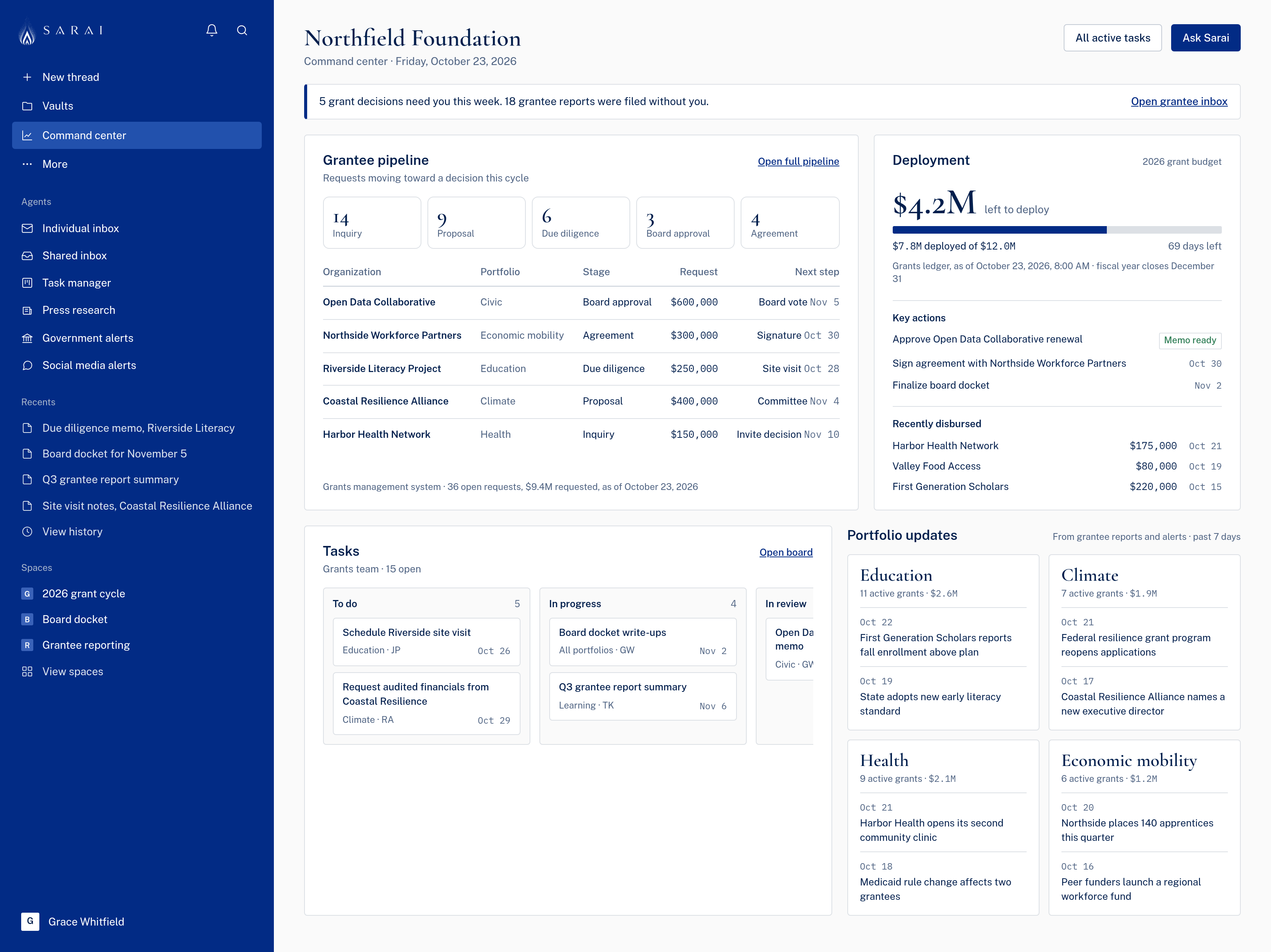Click the Ask Sarai button
1271x952 pixels.
[x=1205, y=38]
